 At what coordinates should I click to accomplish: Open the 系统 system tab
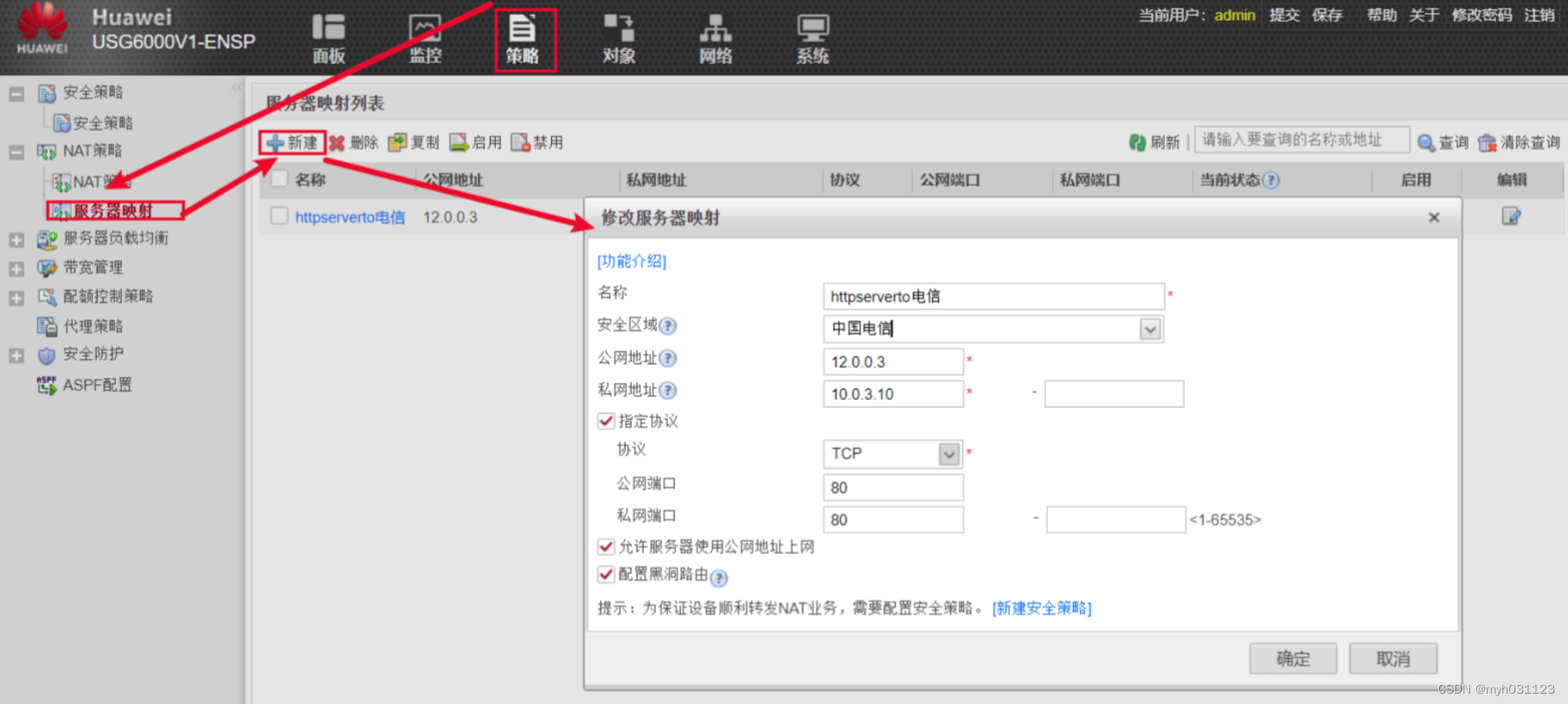pyautogui.click(x=813, y=39)
